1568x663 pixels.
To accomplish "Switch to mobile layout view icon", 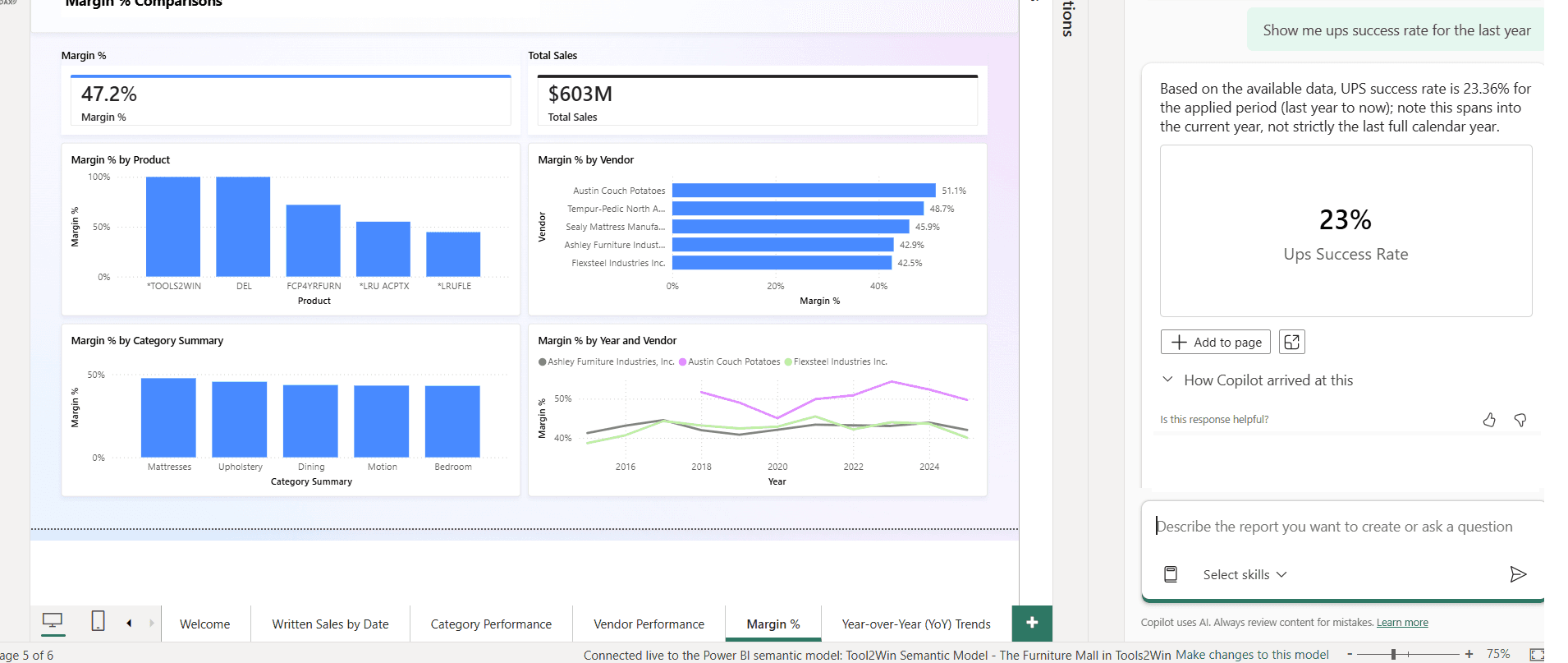I will 98,621.
